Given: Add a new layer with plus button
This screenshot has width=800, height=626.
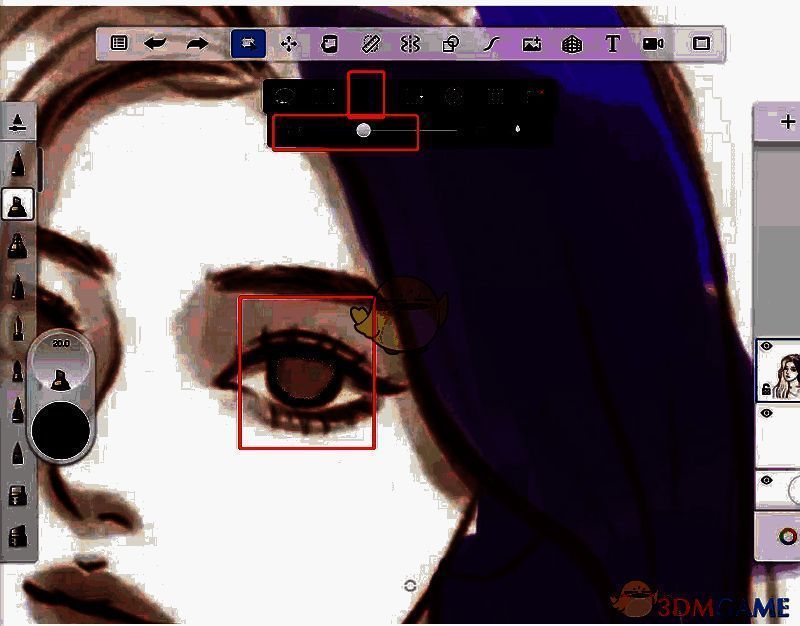Looking at the screenshot, I should [x=787, y=121].
